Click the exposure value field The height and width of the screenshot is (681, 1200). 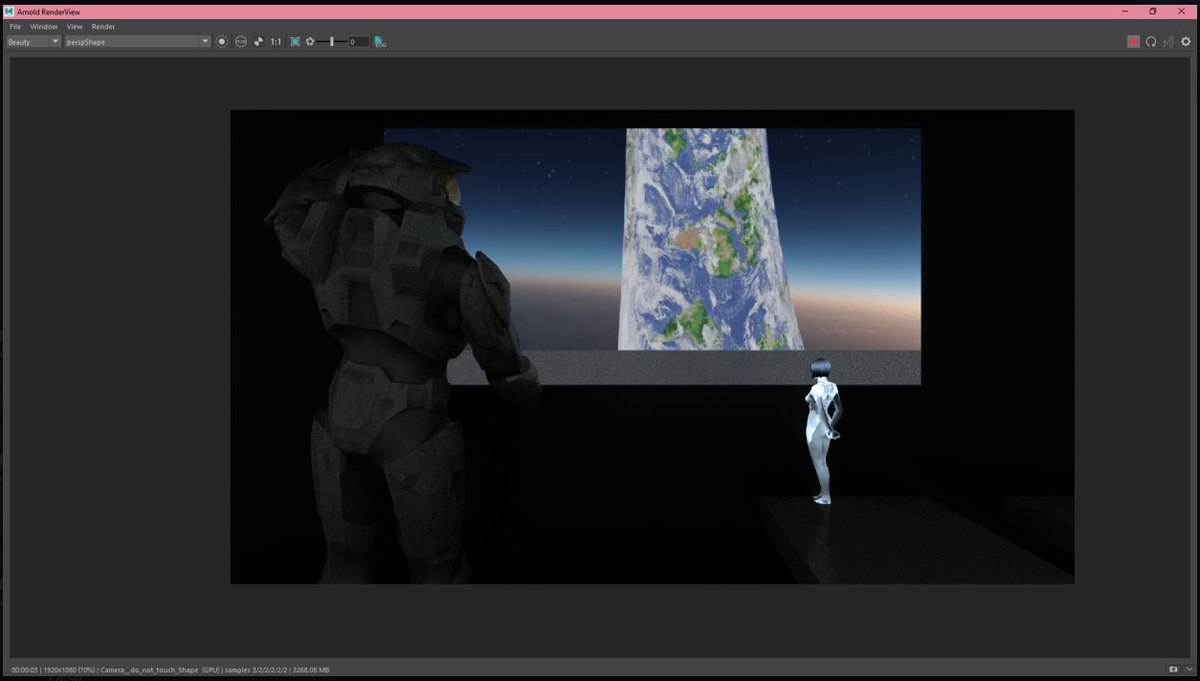coord(358,42)
